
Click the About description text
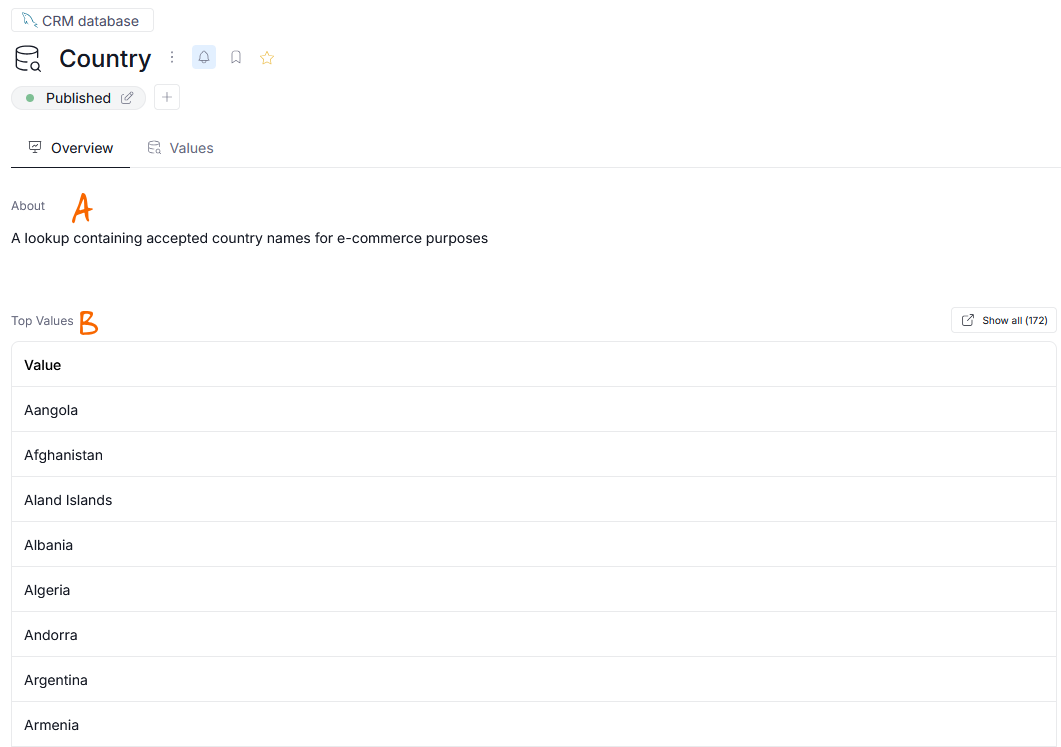249,238
